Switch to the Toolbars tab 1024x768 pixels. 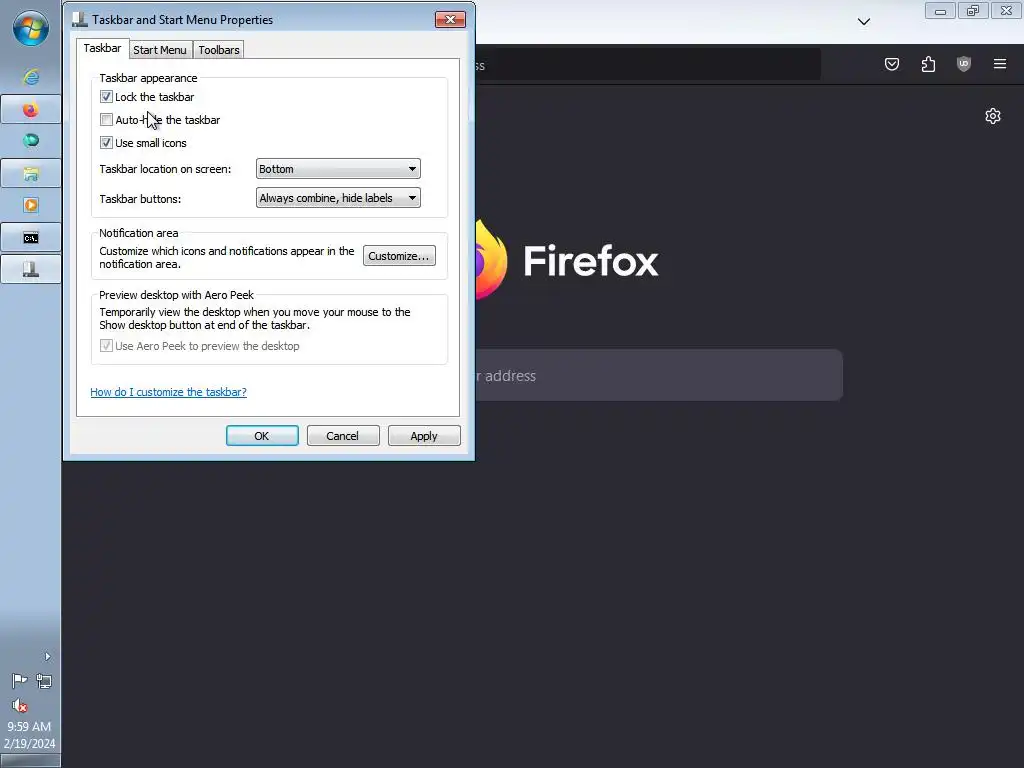pyautogui.click(x=219, y=50)
